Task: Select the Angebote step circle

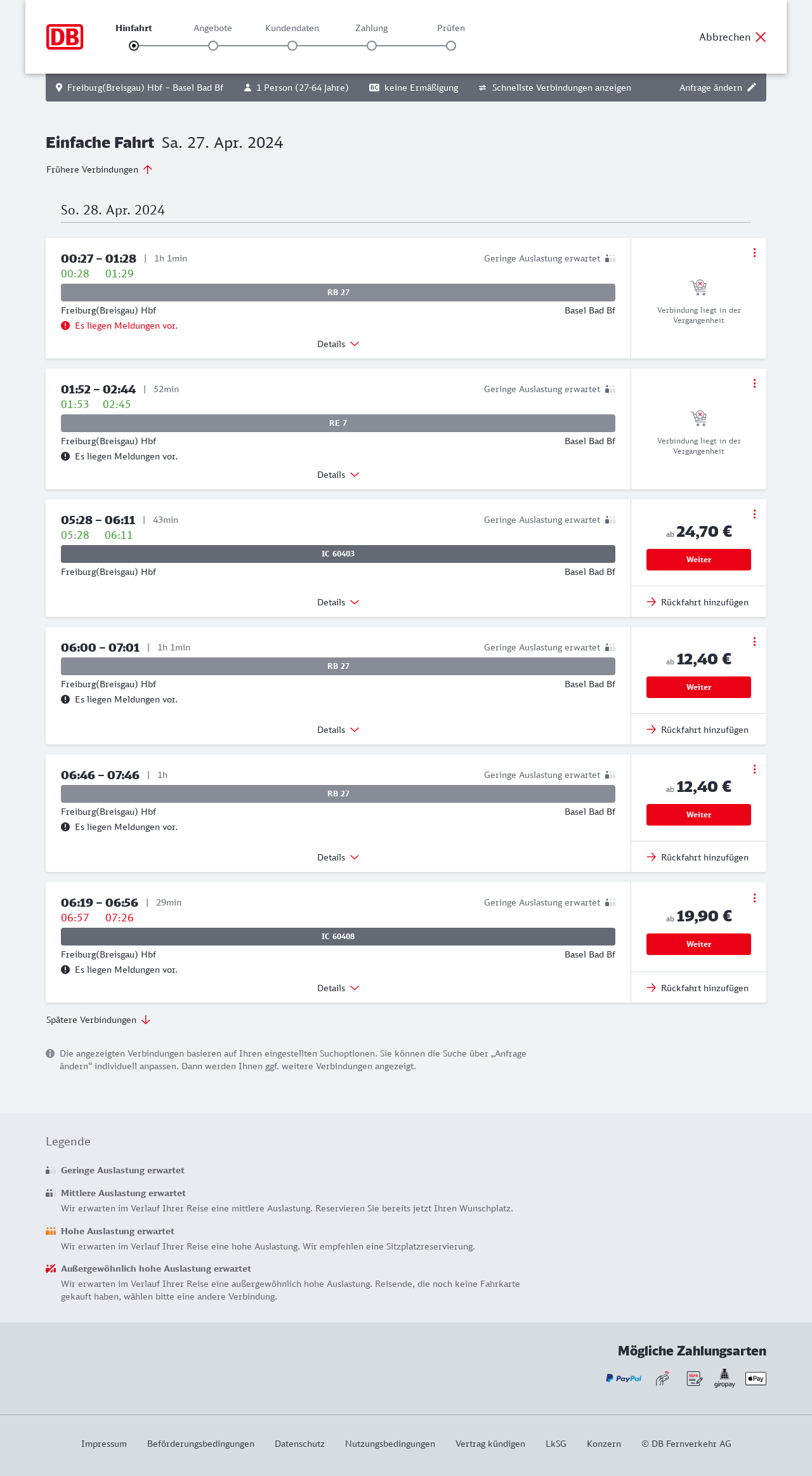Action: pos(213,46)
